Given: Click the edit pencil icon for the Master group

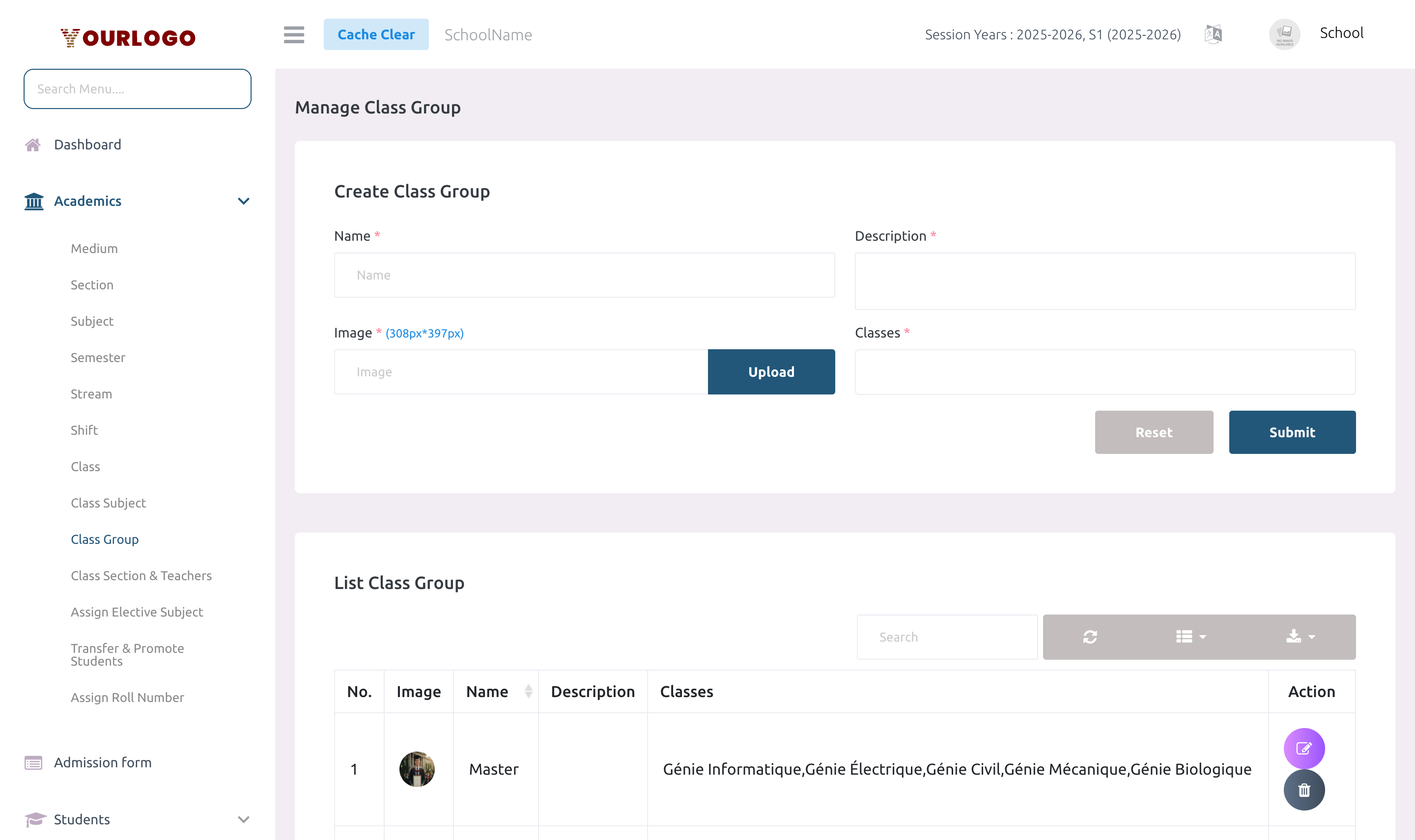Looking at the screenshot, I should pos(1304,748).
